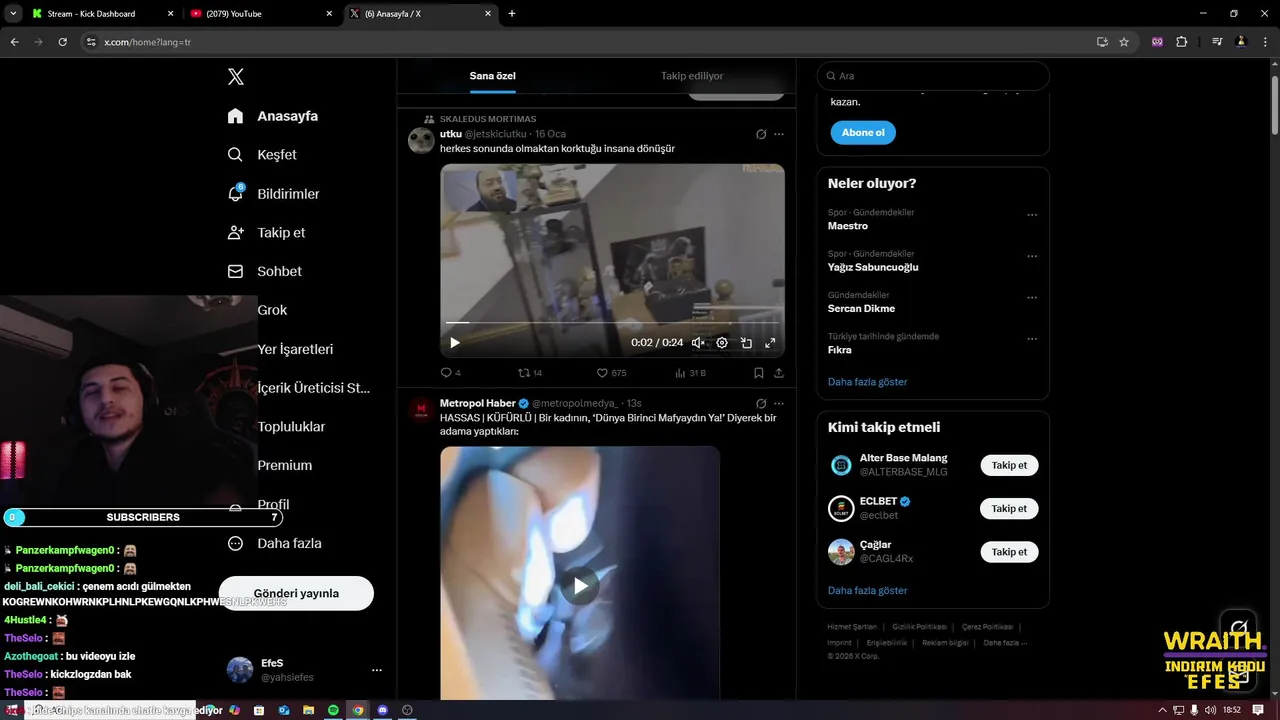View utku's post analytics
Screen dimensions: 1280x720
coord(690,373)
